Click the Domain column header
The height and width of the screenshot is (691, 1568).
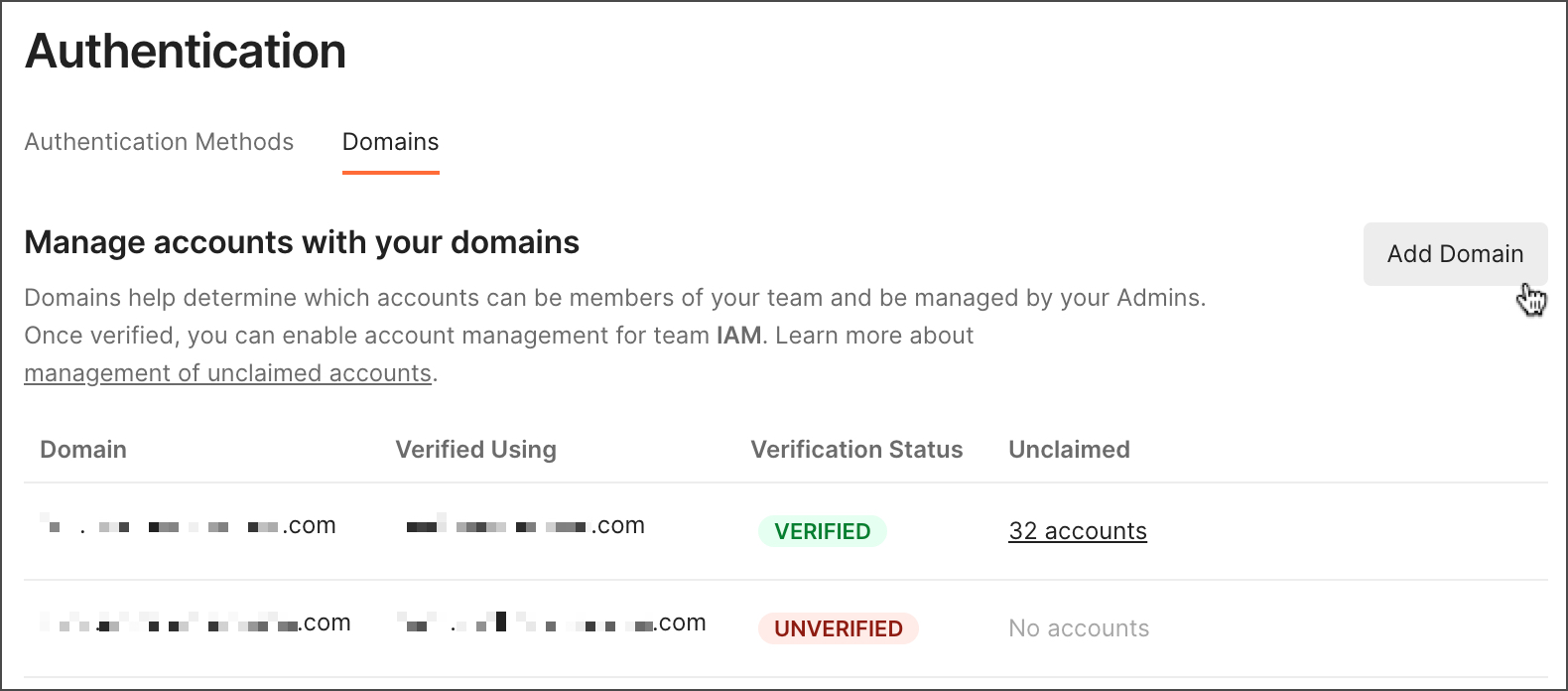coord(83,449)
